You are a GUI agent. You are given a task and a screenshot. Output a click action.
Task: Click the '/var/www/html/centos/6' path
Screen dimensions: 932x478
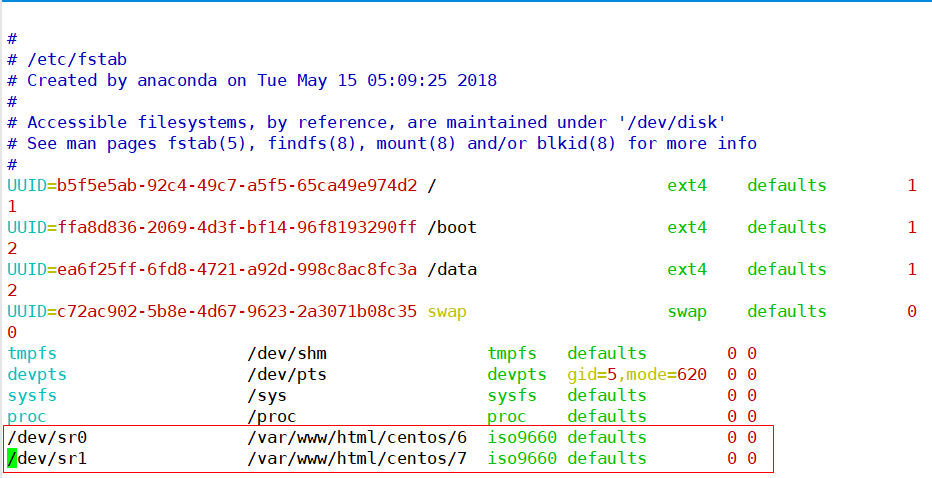tap(357, 438)
